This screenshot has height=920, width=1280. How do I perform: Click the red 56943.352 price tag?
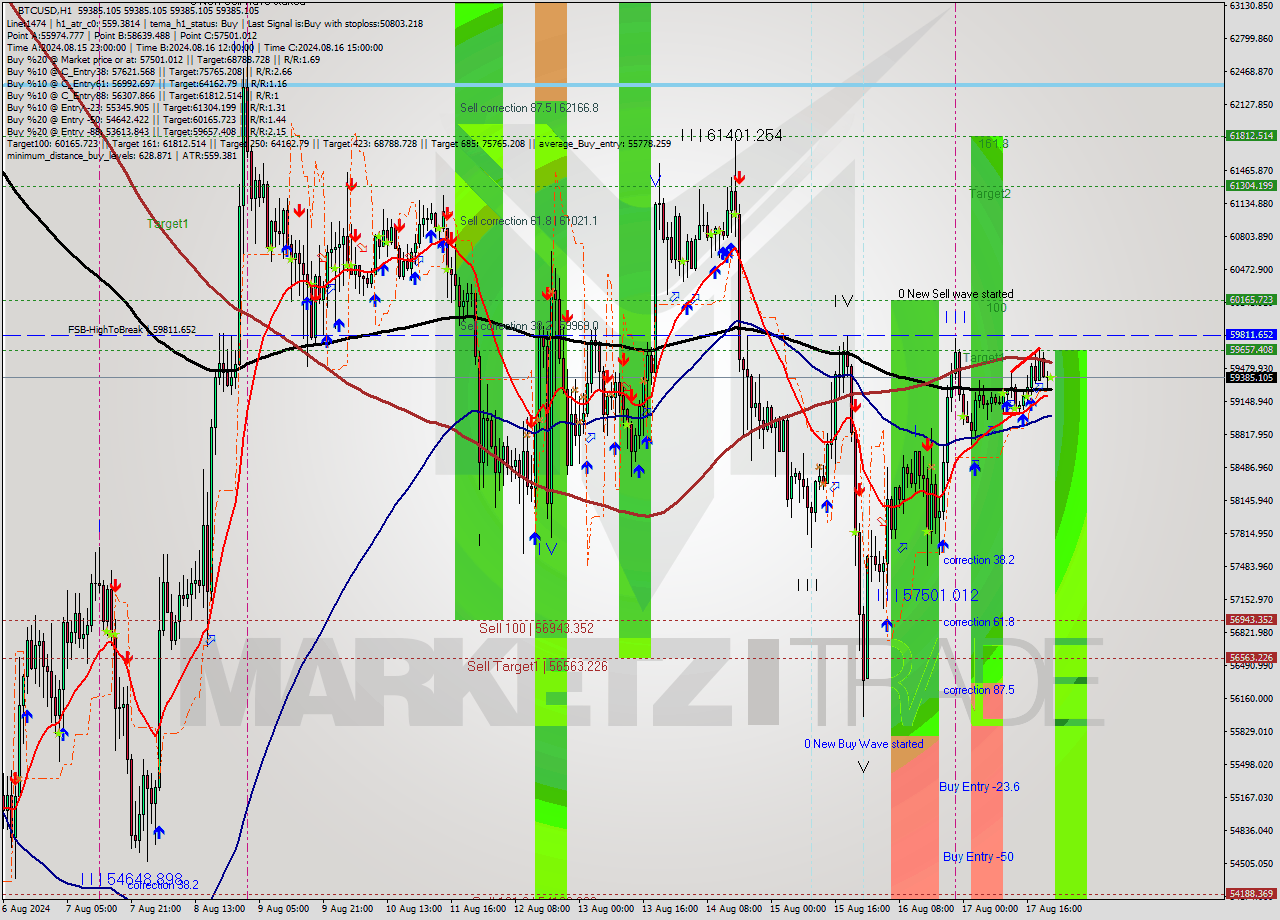[1251, 619]
